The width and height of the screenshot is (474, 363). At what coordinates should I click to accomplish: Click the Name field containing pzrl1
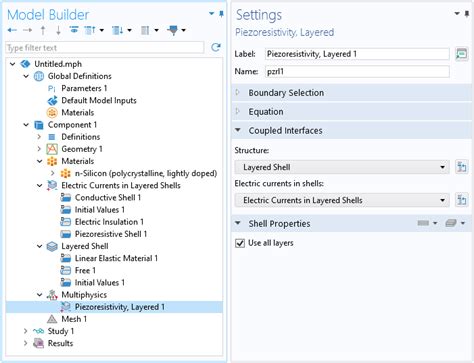coord(357,71)
